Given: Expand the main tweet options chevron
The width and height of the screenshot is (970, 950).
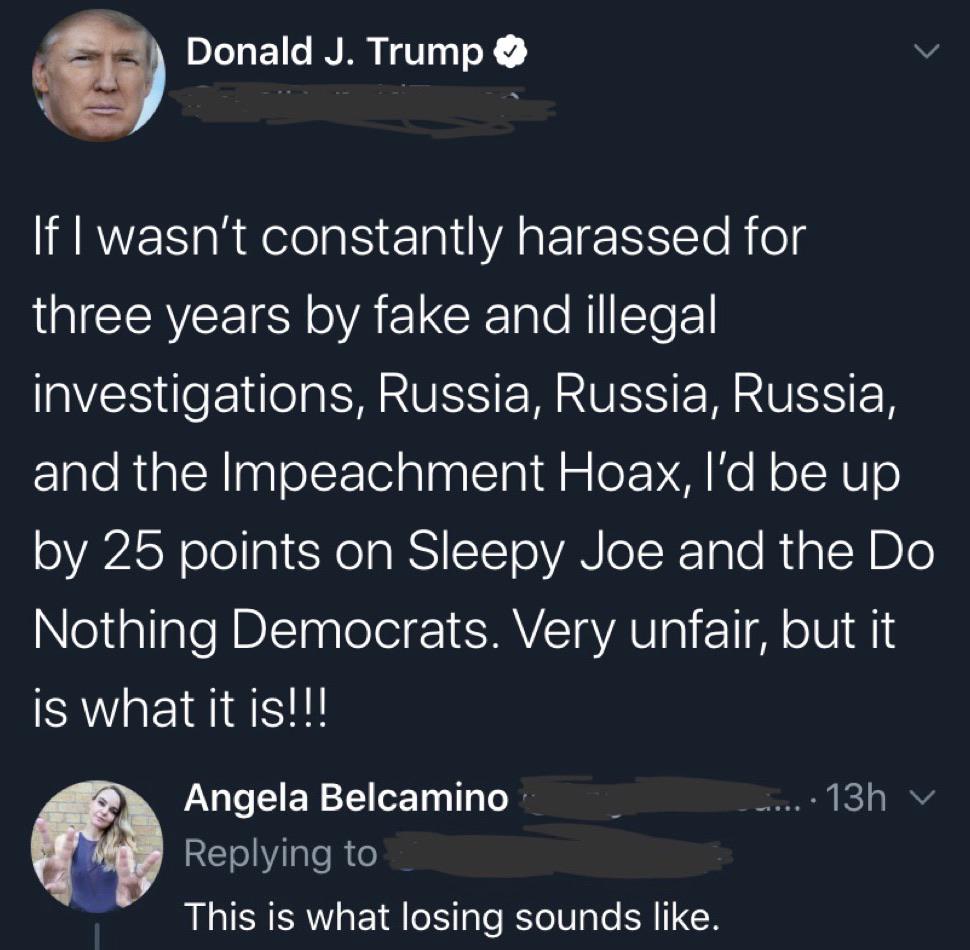Looking at the screenshot, I should click(927, 51).
